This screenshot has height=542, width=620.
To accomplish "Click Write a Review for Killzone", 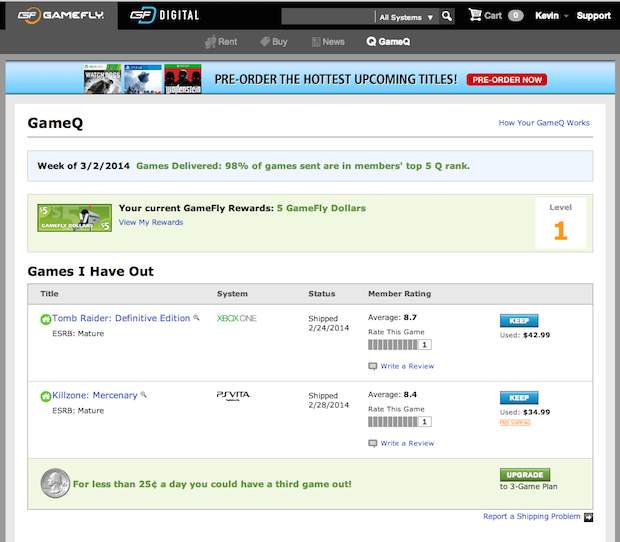I will [x=407, y=443].
